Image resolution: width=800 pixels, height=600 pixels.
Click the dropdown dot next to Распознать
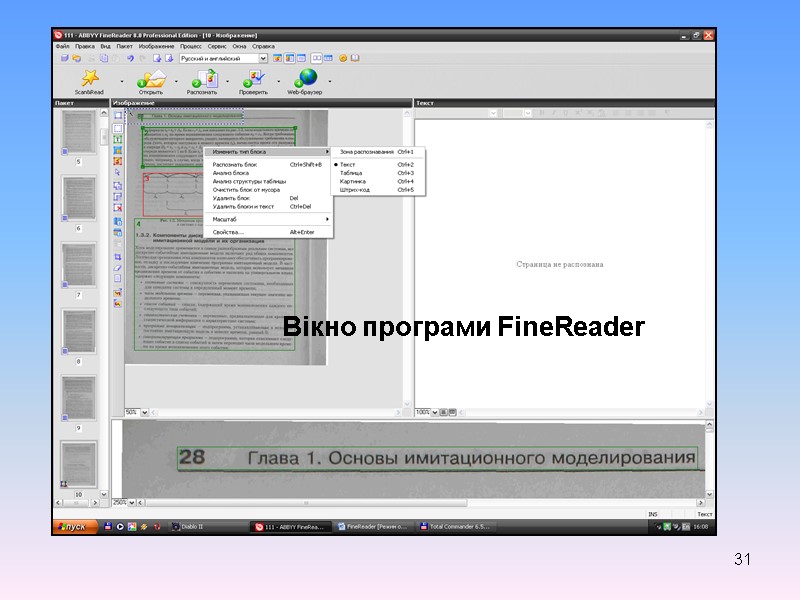[x=228, y=81]
